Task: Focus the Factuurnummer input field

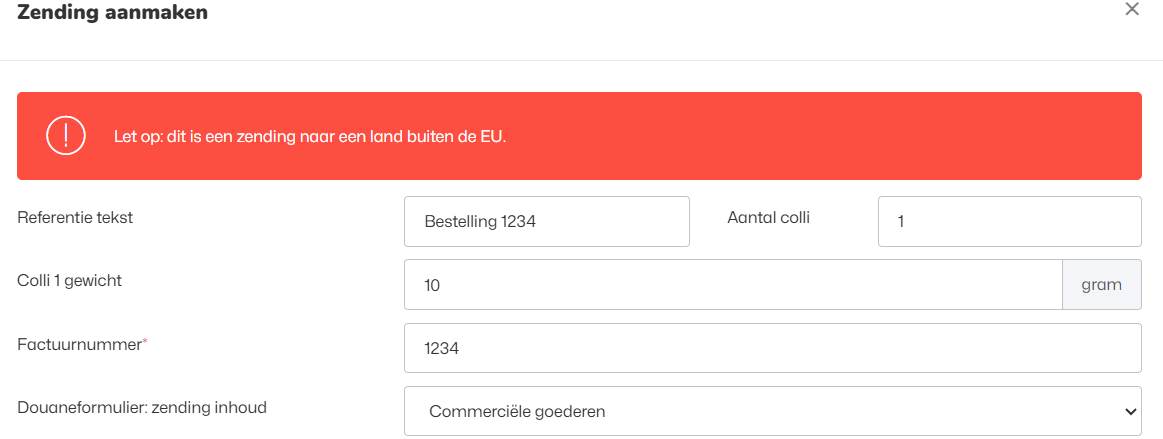Action: click(x=772, y=348)
